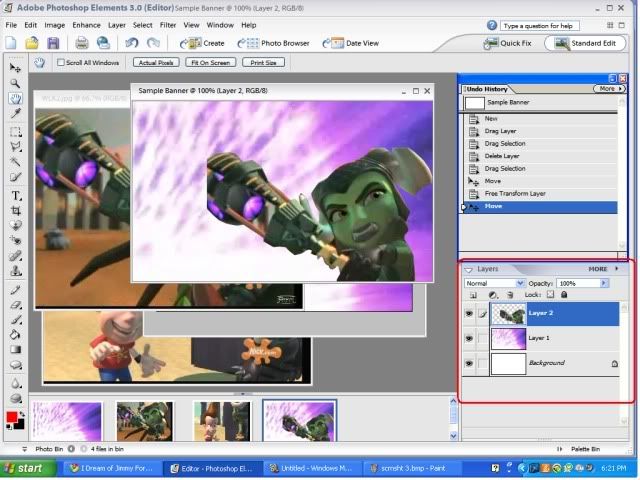Select the Move tool
Image resolution: width=640 pixels, height=480 pixels.
16,67
